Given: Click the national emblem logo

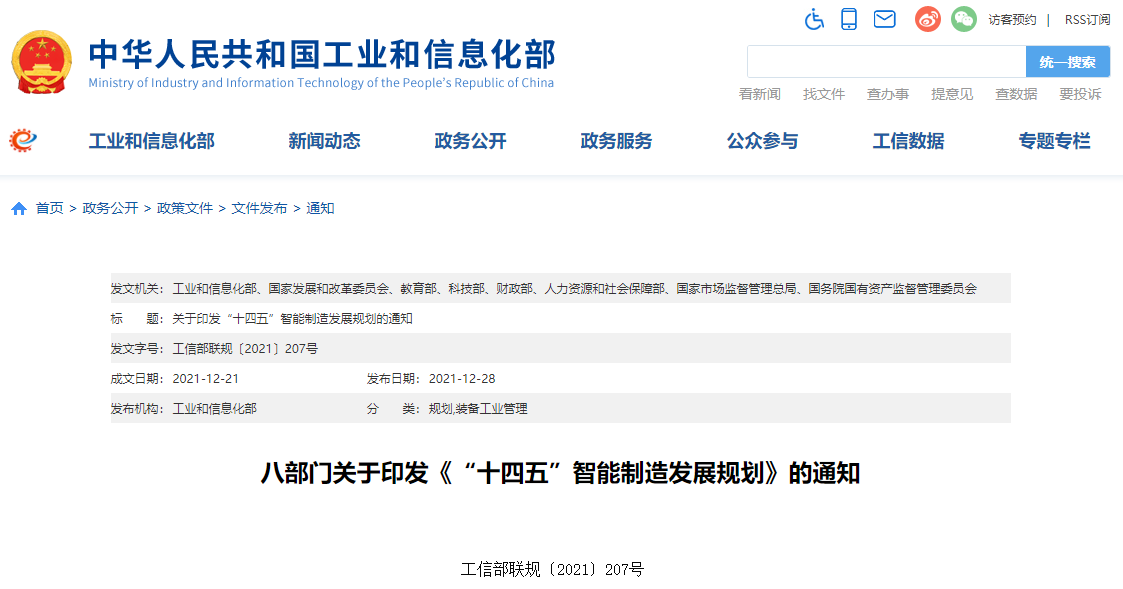Looking at the screenshot, I should coord(42,61).
